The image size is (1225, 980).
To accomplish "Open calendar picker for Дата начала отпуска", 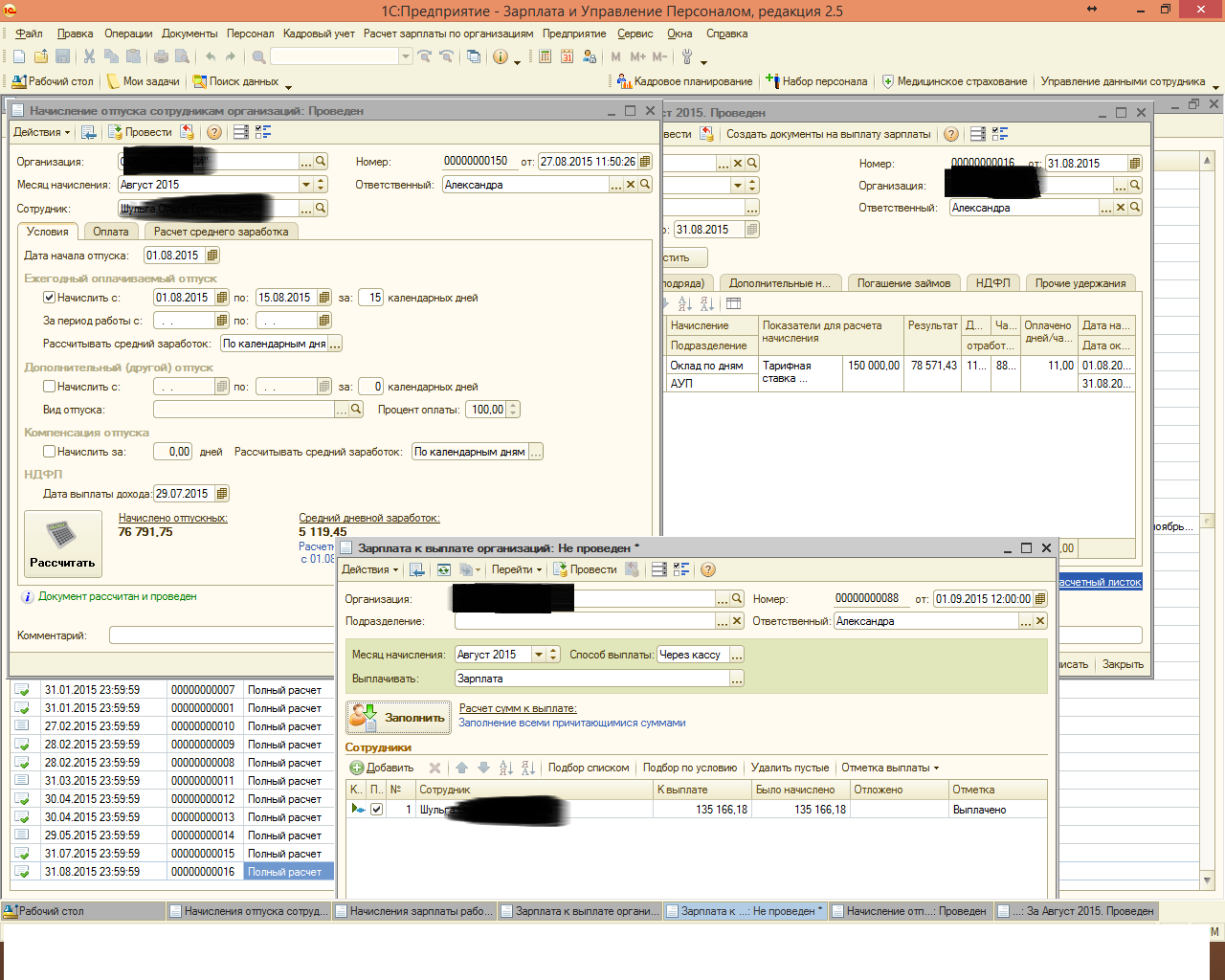I will point(212,256).
